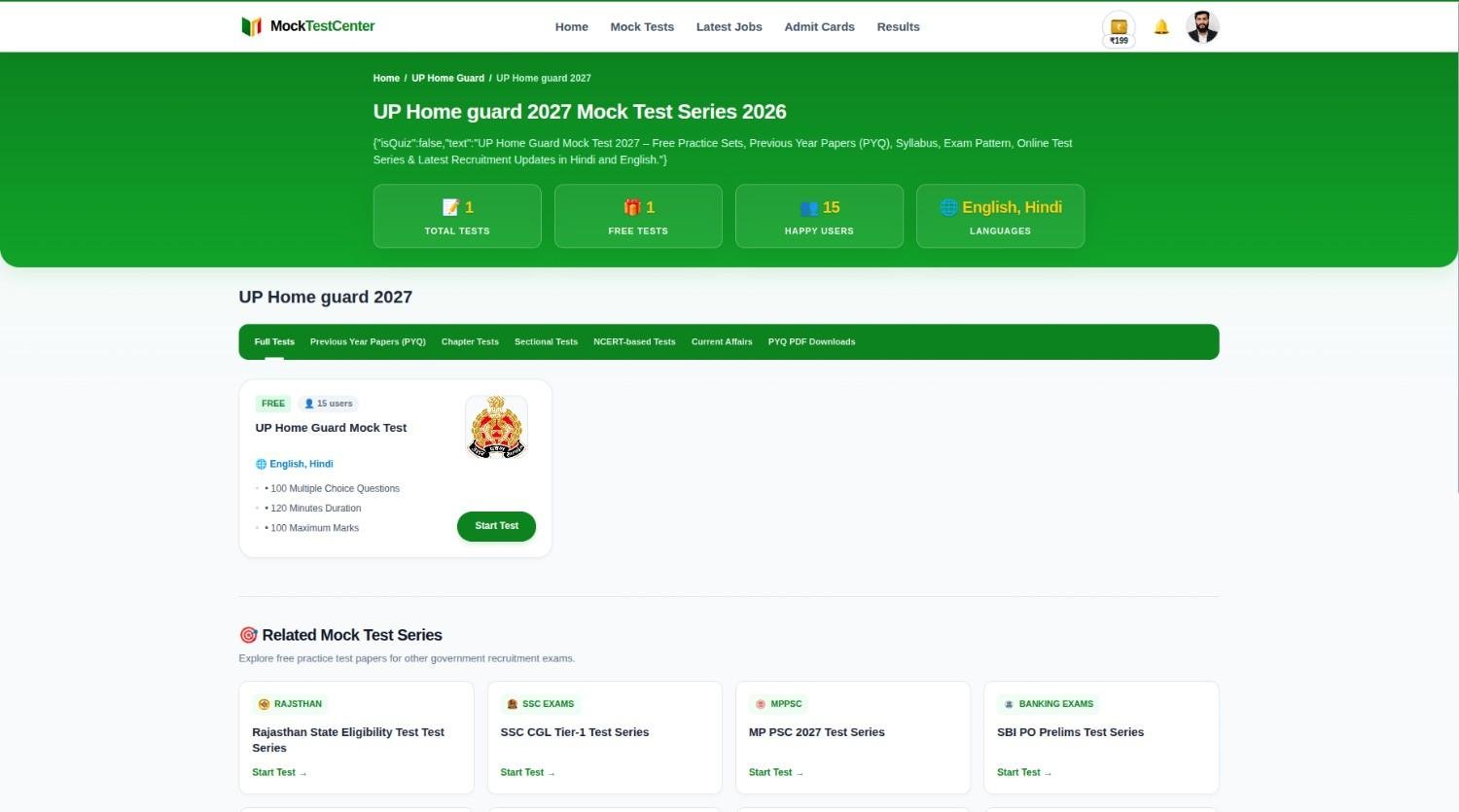The height and width of the screenshot is (812, 1459).
Task: Open the user profile avatar
Action: click(1202, 26)
